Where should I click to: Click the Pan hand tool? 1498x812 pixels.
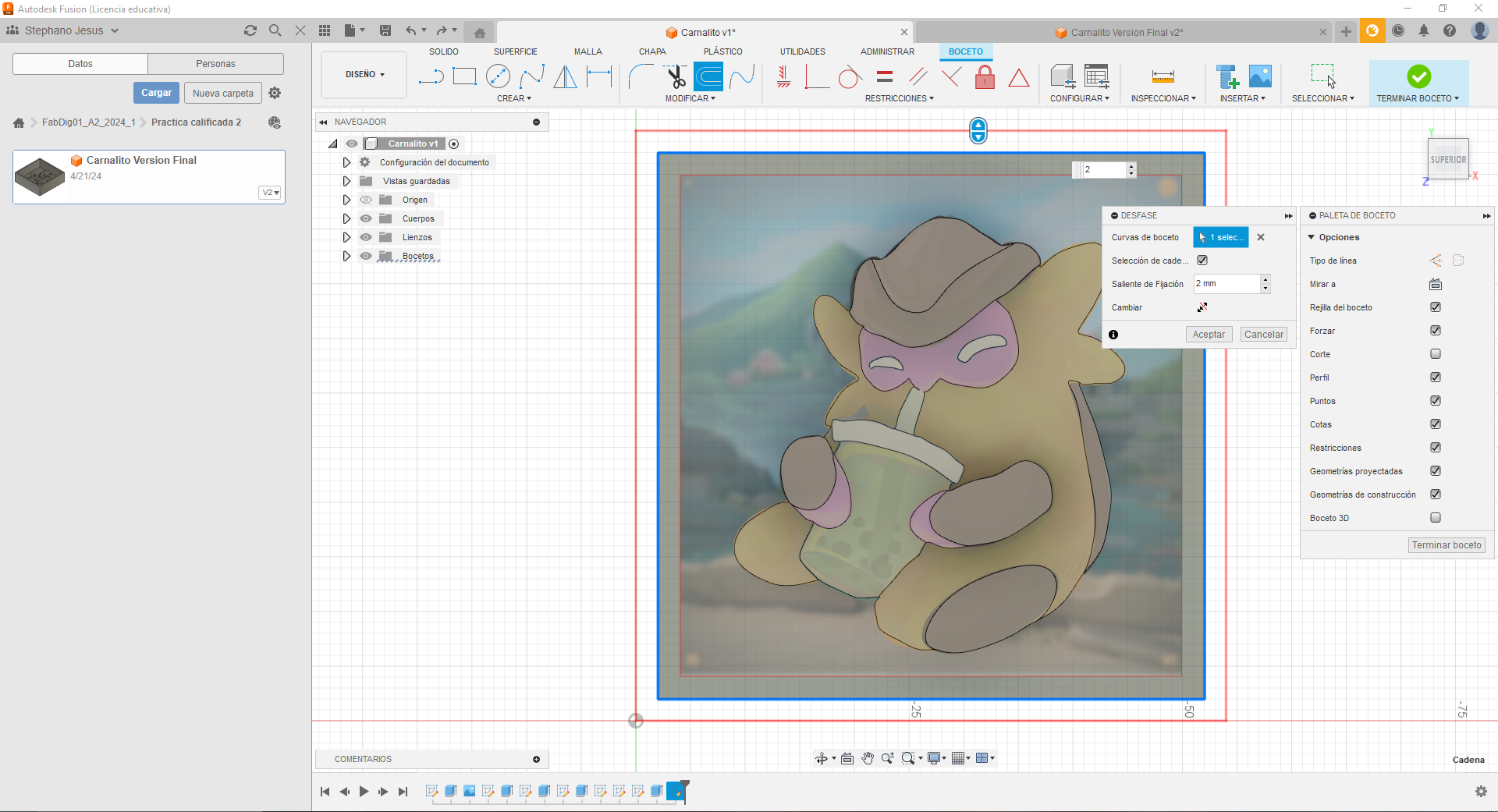(x=868, y=758)
